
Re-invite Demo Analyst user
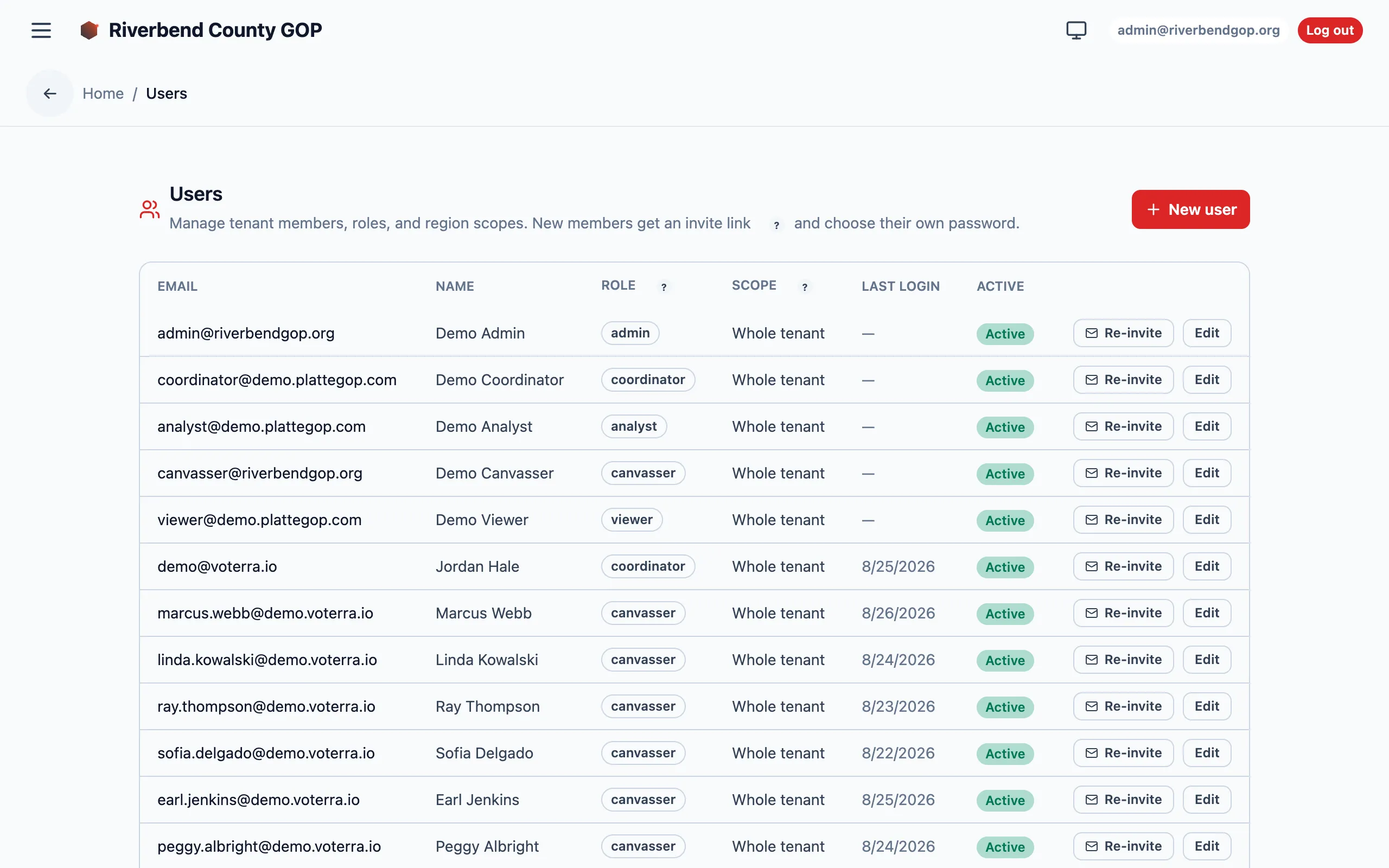coord(1123,426)
